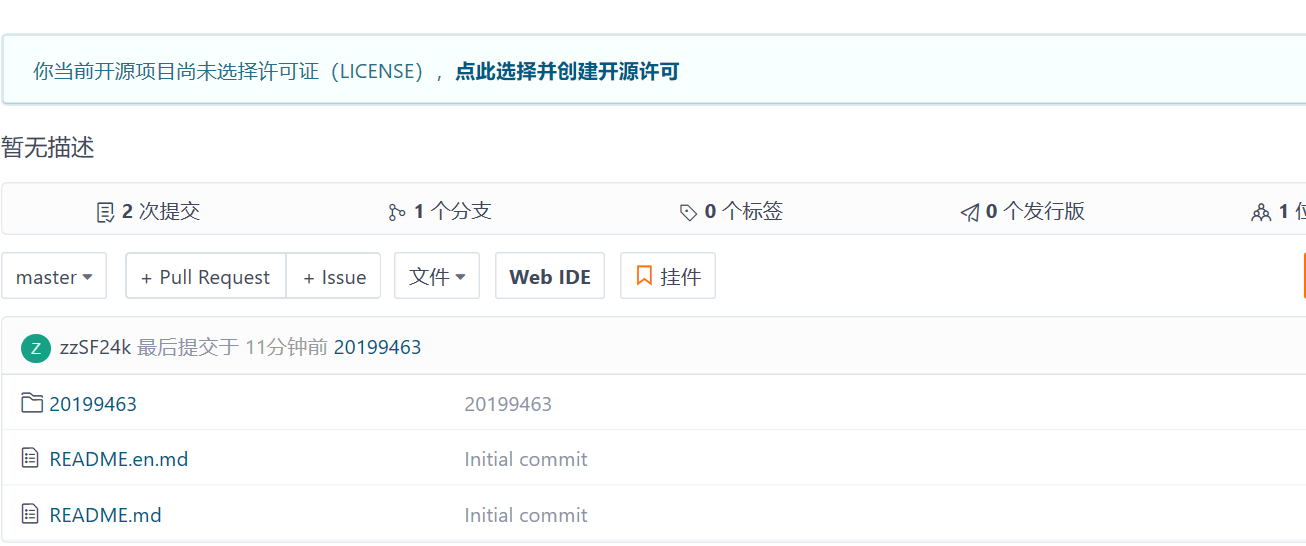Open the README.en.md file
1306x546 pixels.
click(x=119, y=459)
